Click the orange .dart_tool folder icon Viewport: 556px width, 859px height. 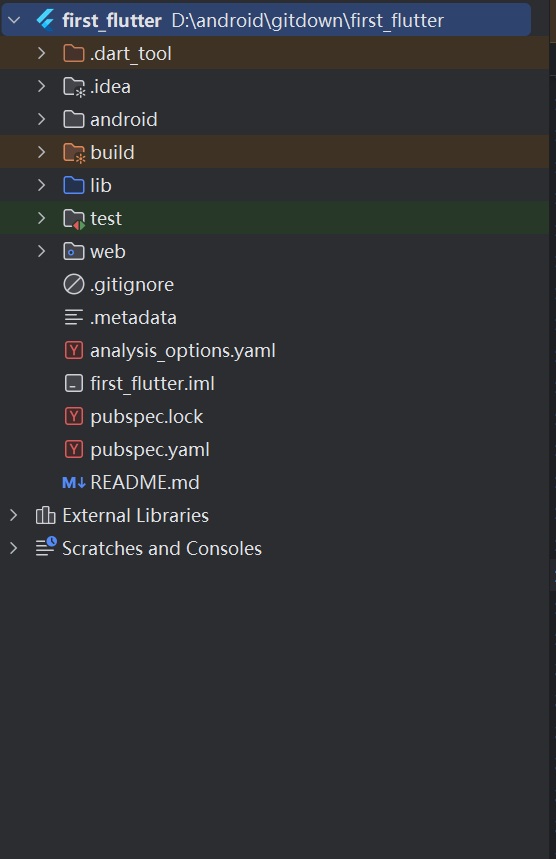point(73,54)
